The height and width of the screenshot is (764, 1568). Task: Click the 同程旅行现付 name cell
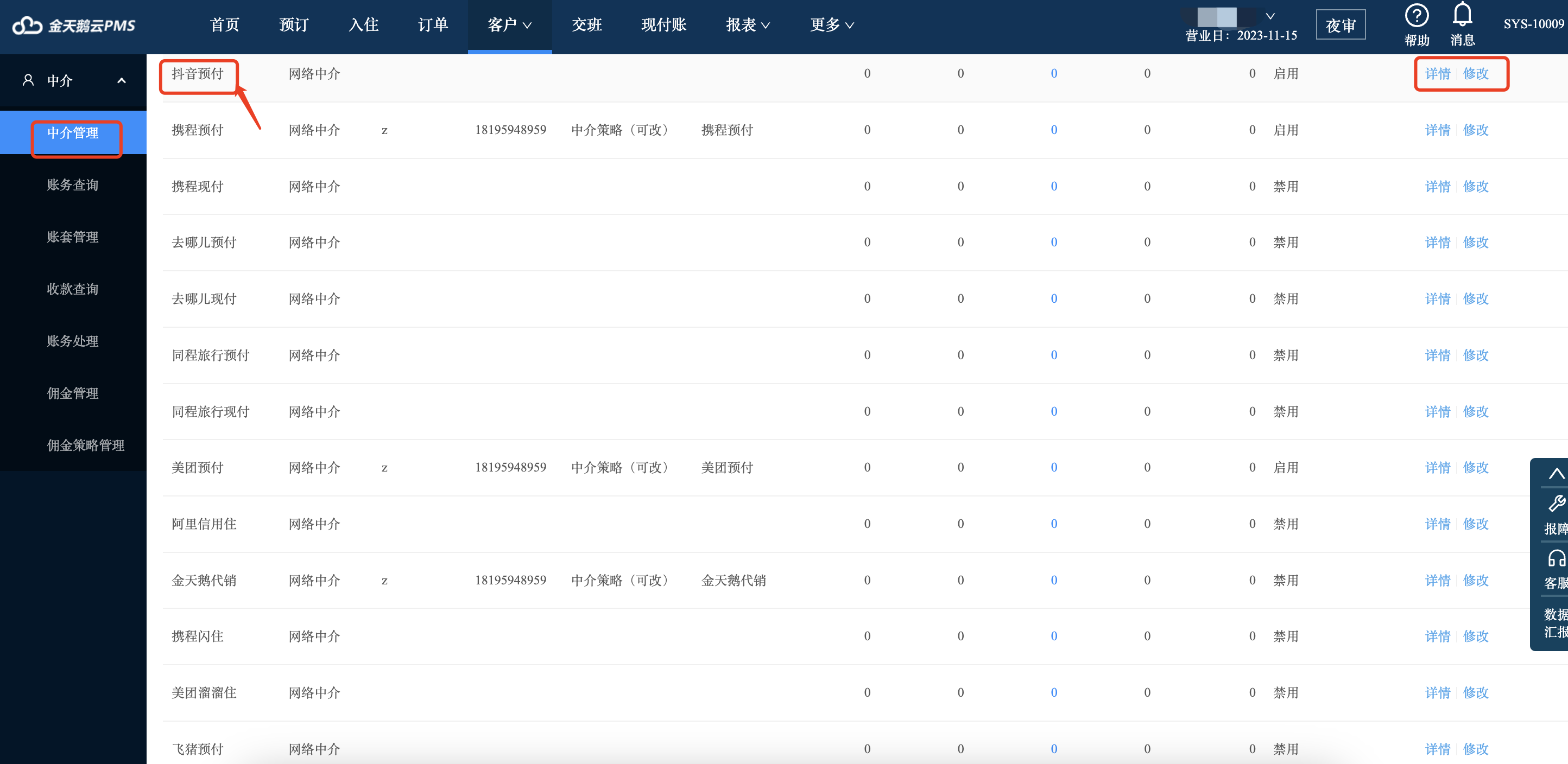click(210, 412)
